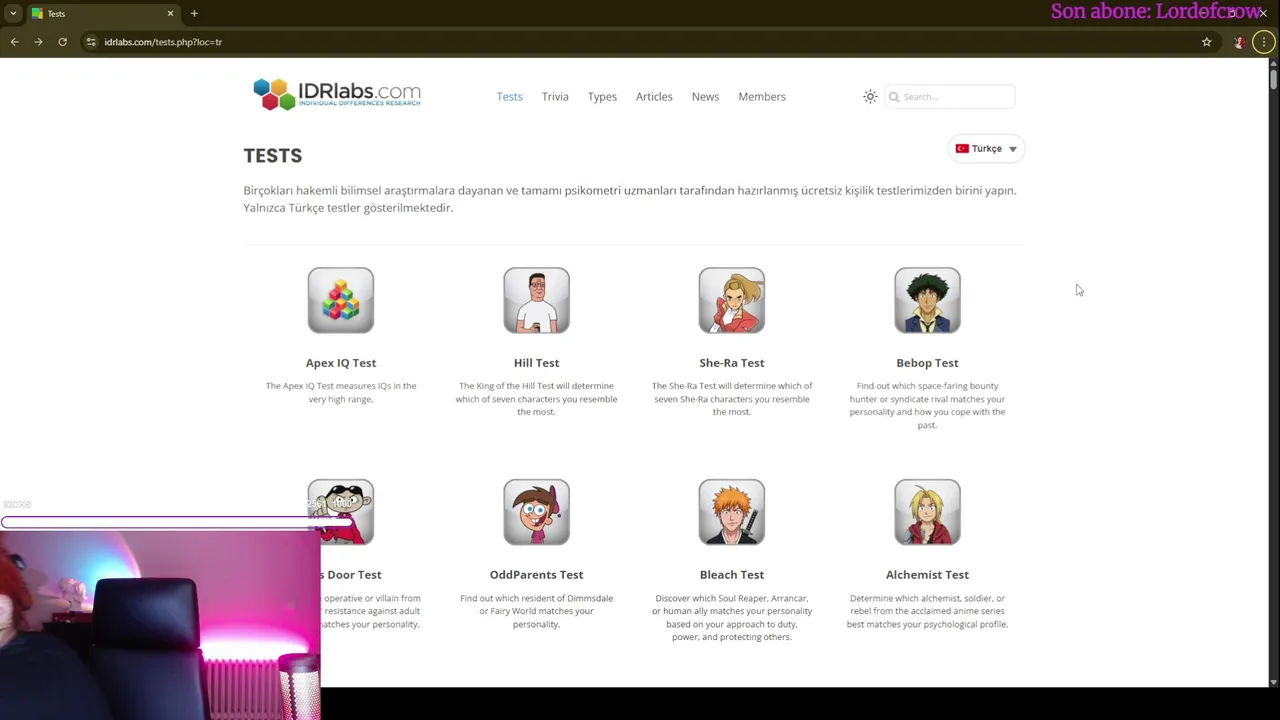Click the page scrollbar down arrow
The image size is (1280, 720).
pos(1273,682)
